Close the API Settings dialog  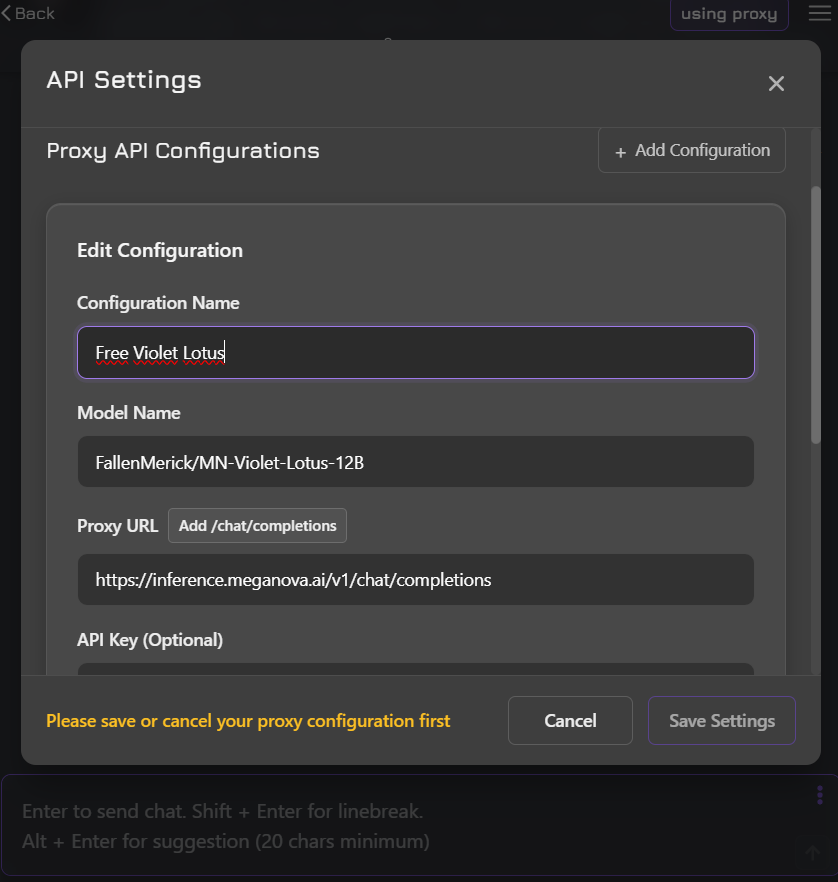click(776, 84)
